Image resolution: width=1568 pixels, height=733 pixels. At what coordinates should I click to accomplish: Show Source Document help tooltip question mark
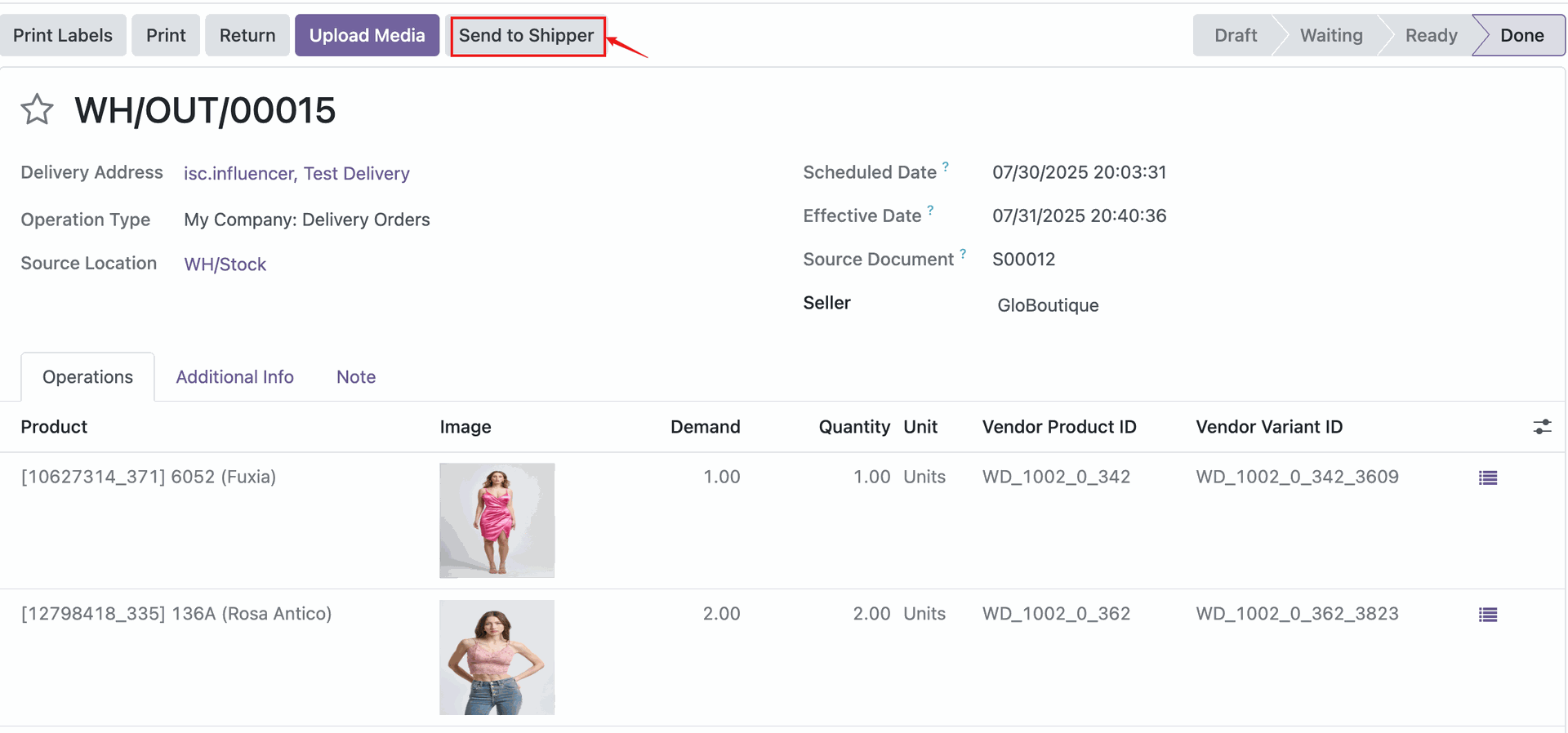tap(963, 254)
